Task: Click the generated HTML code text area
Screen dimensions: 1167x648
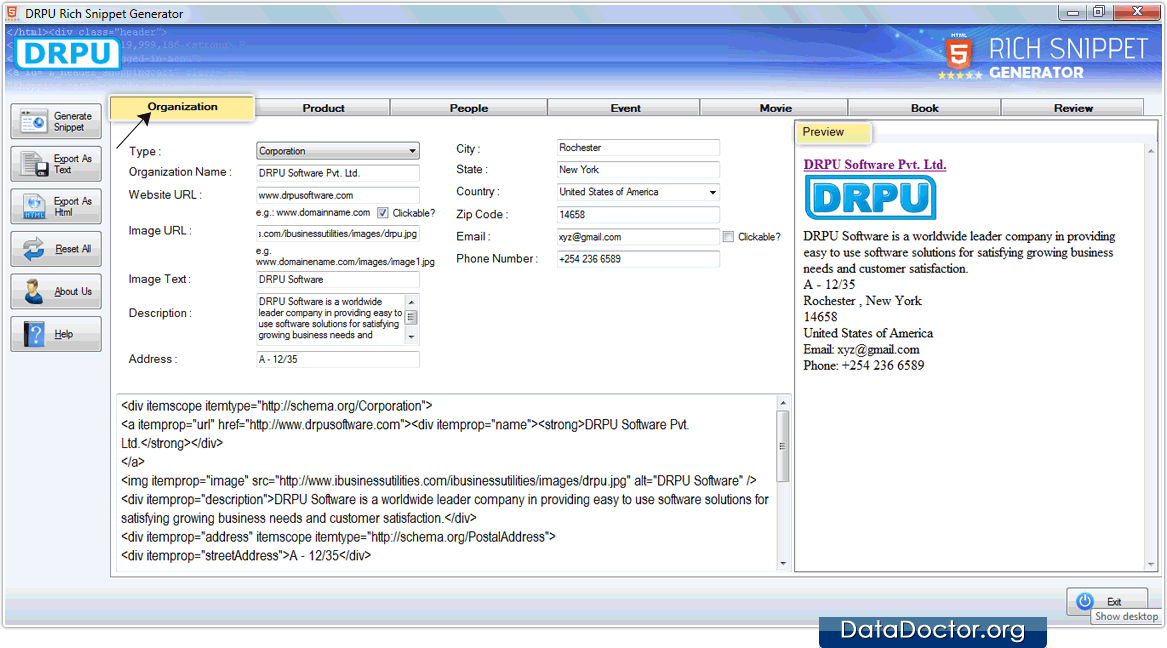Action: pos(447,483)
